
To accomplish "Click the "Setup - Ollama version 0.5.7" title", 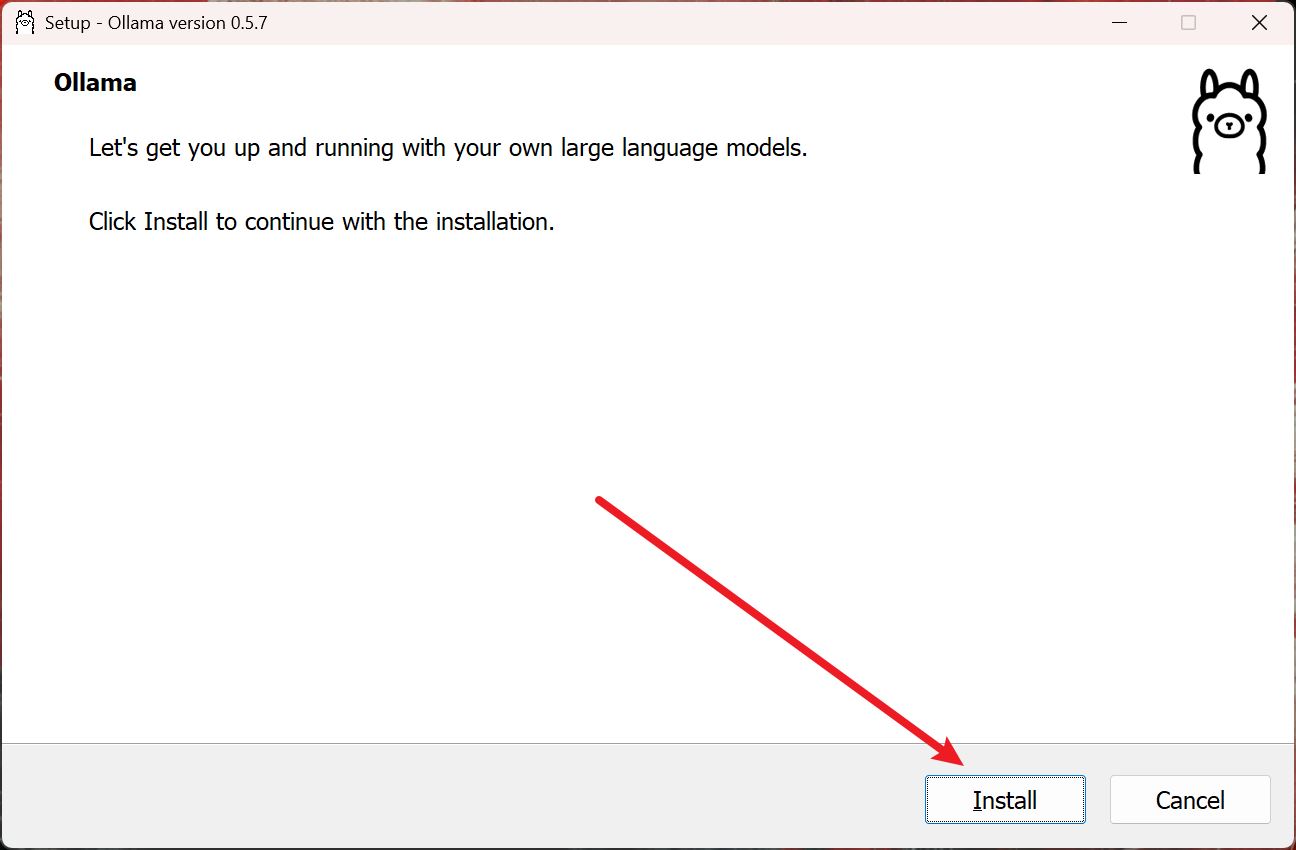I will point(156,22).
